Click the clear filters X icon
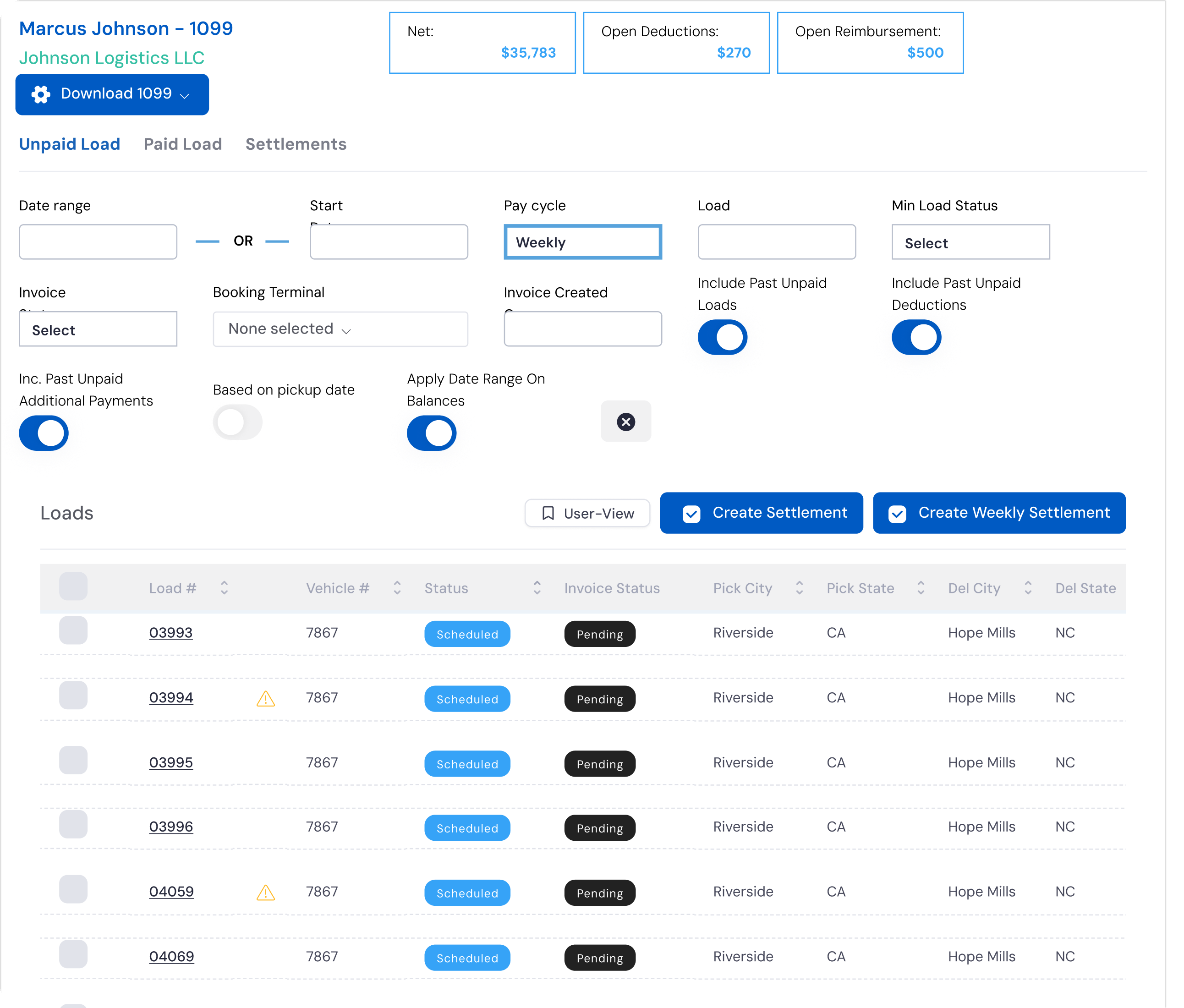Viewport: 1184px width, 1008px height. 626,422
